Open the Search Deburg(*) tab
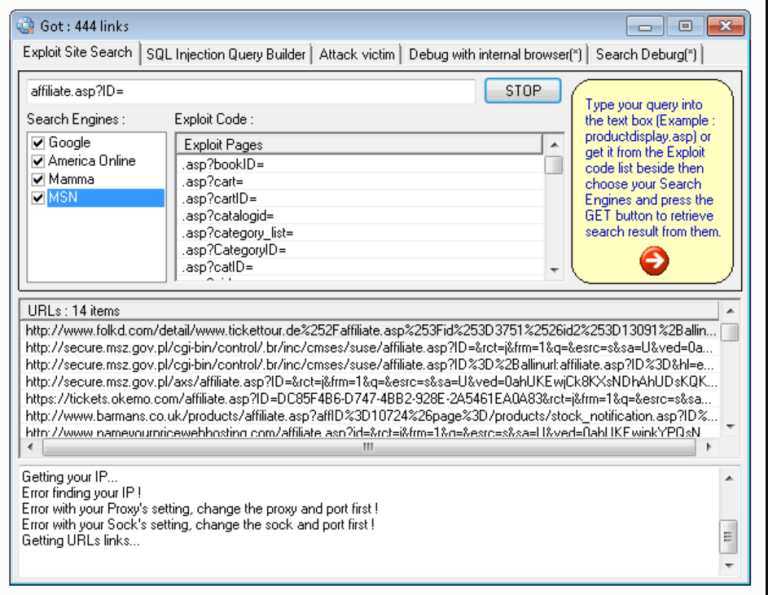Screen dimensions: 768x595 click(646, 54)
